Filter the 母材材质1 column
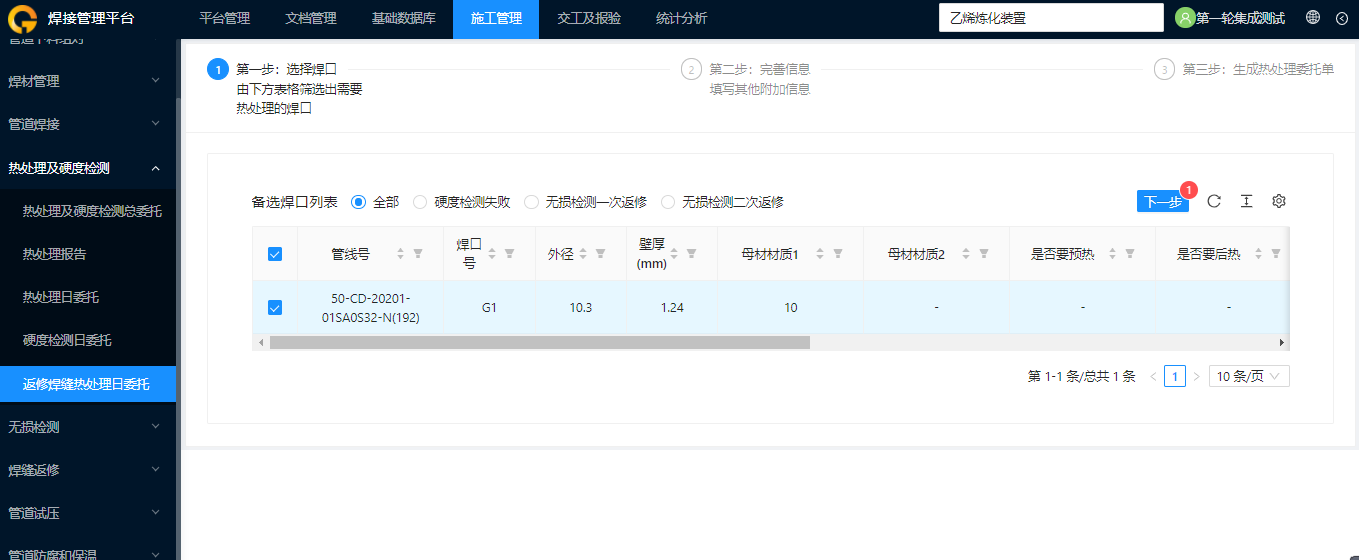Viewport: 1359px width, 560px height. point(838,254)
